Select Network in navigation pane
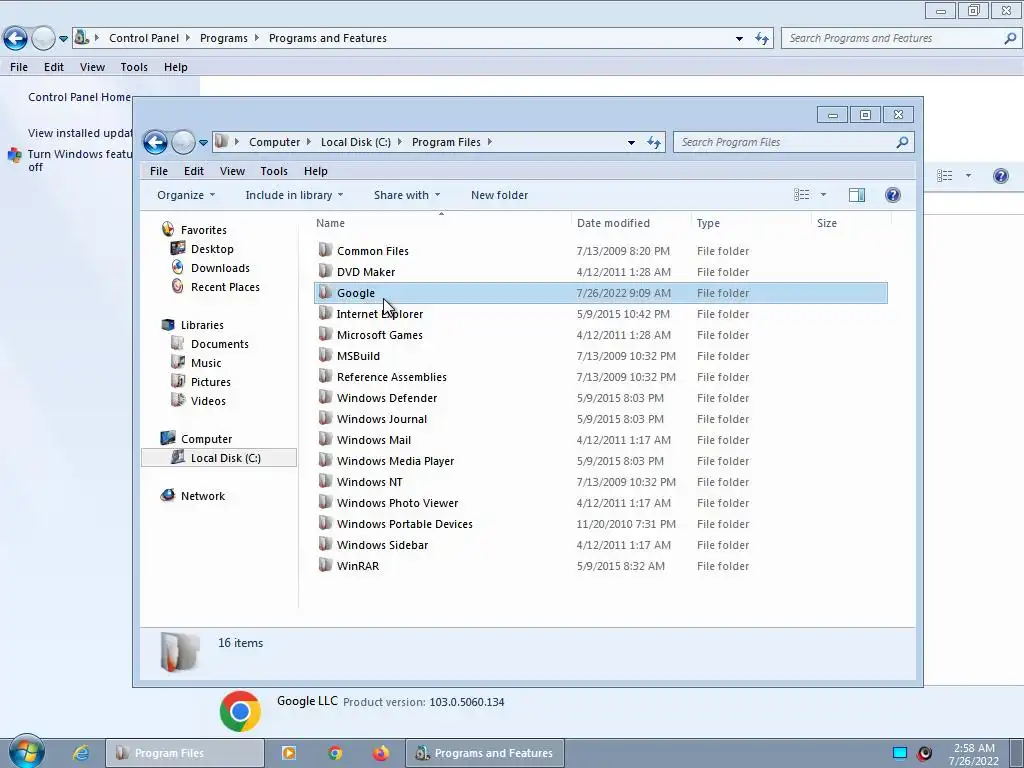The image size is (1024, 768). (x=202, y=496)
